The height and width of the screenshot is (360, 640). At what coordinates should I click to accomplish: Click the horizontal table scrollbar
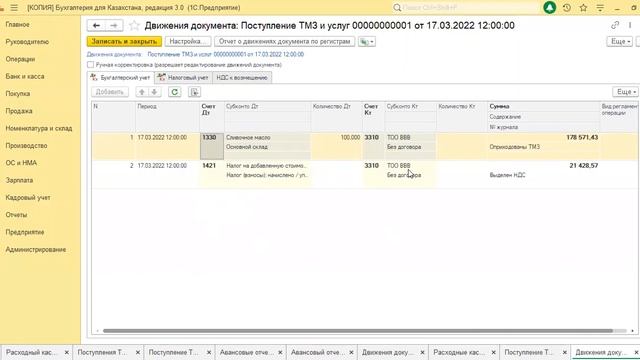click(x=358, y=331)
